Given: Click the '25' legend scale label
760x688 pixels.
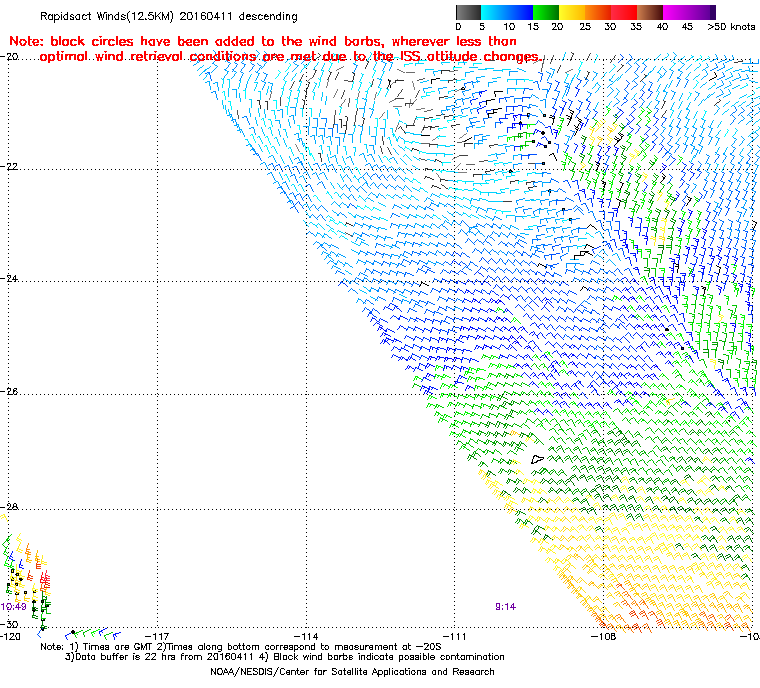Looking at the screenshot, I should tap(585, 27).
